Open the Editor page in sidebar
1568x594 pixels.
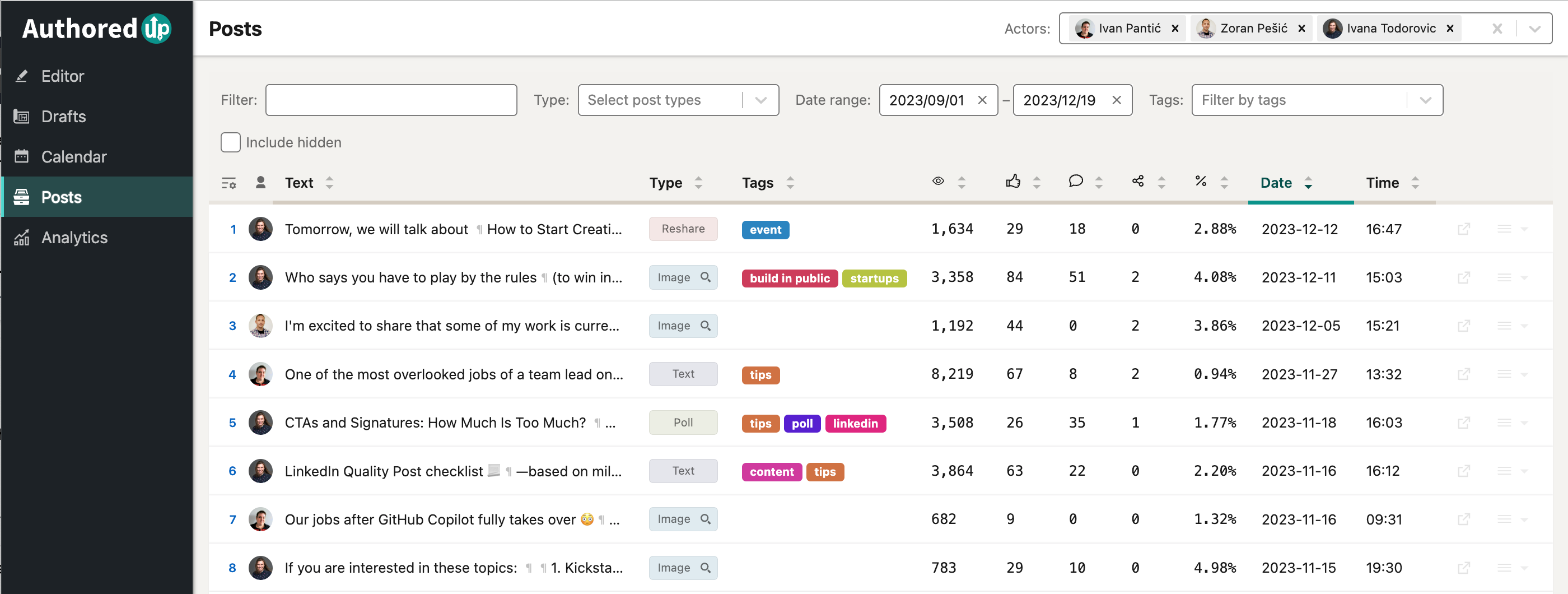point(97,76)
